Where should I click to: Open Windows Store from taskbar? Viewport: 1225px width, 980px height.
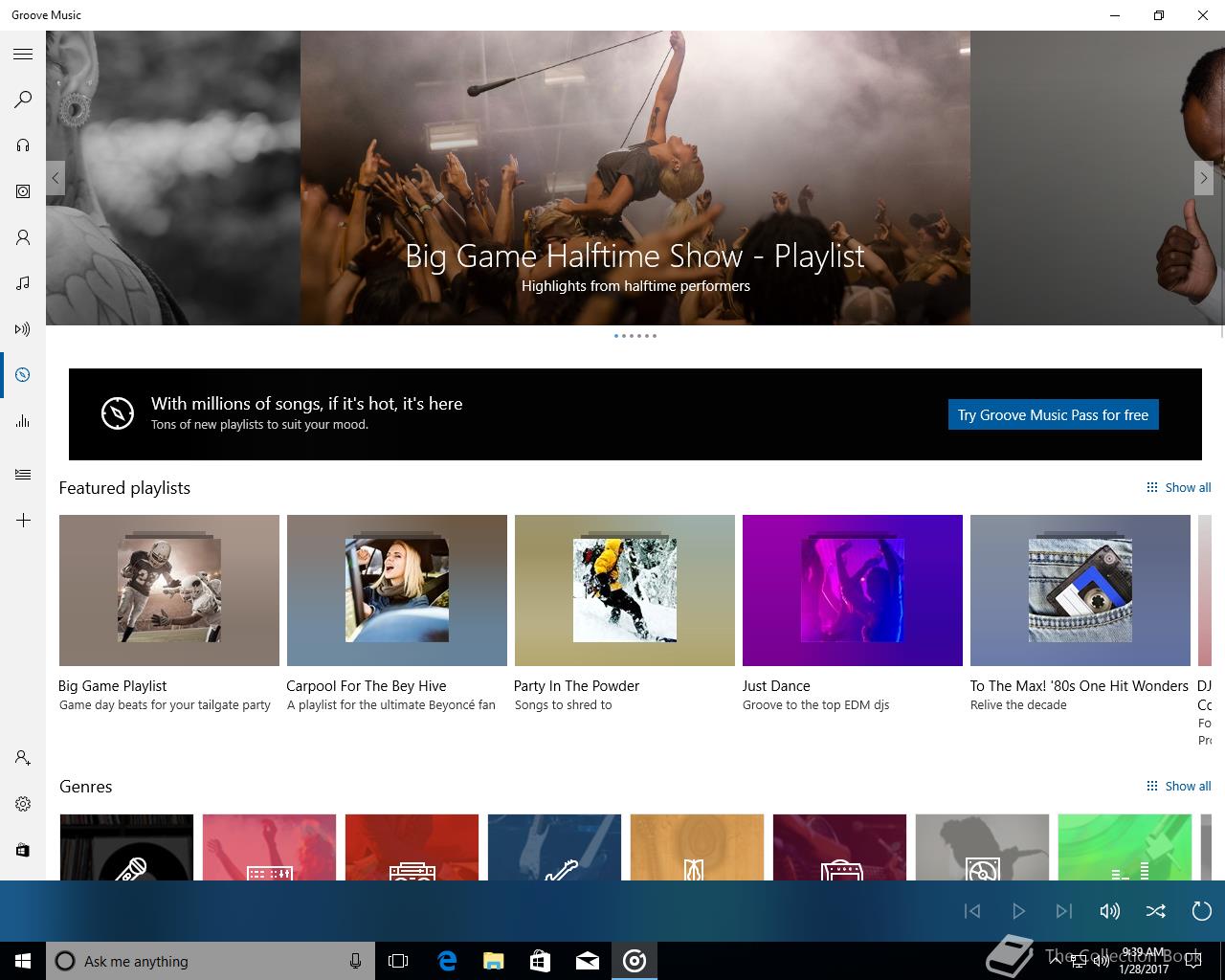coord(540,961)
